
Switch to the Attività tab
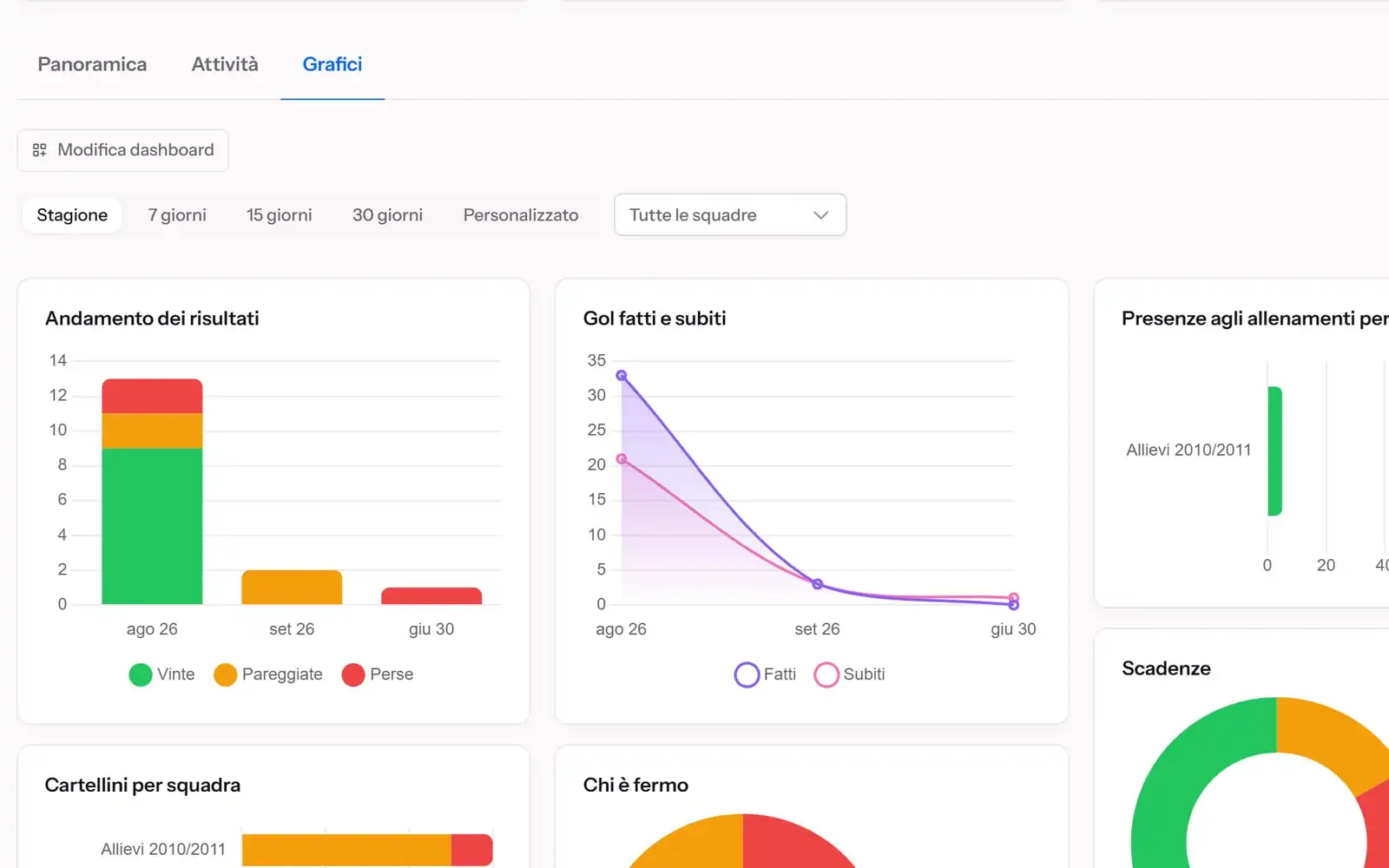coord(225,64)
